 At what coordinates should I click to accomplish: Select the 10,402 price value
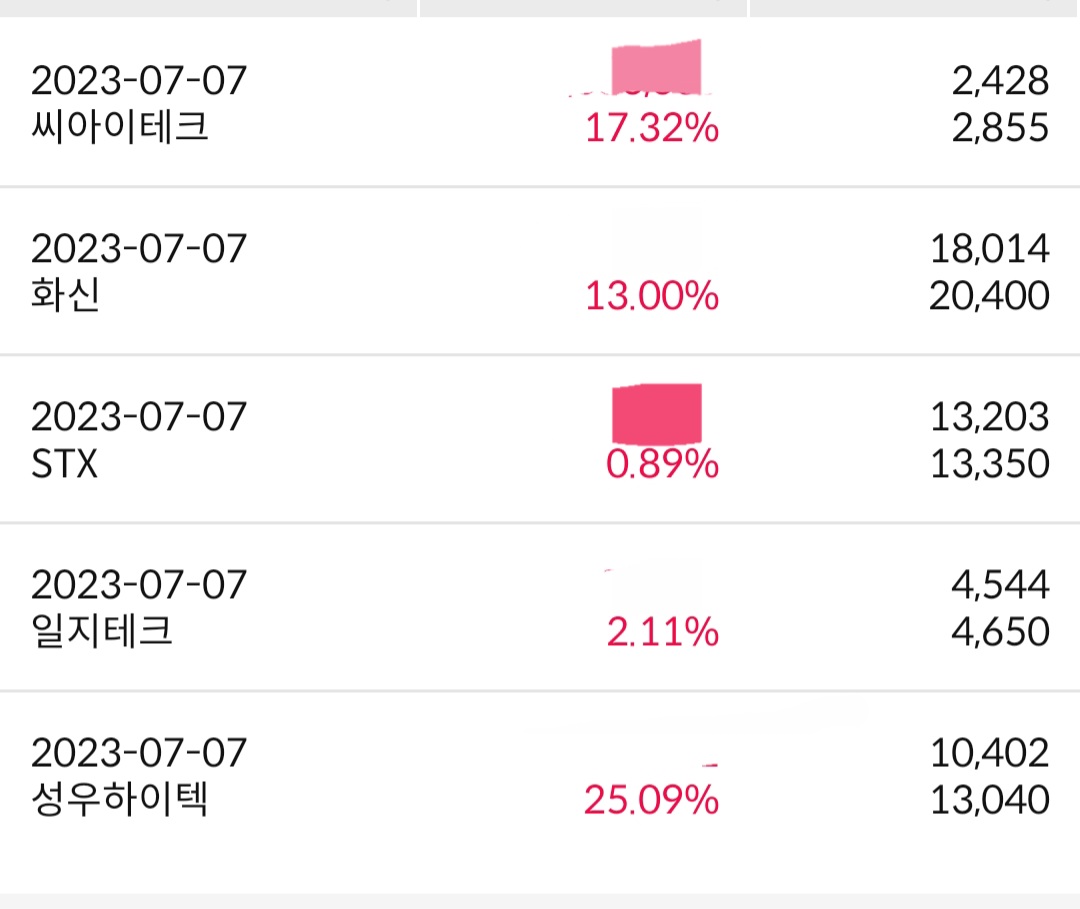[989, 752]
